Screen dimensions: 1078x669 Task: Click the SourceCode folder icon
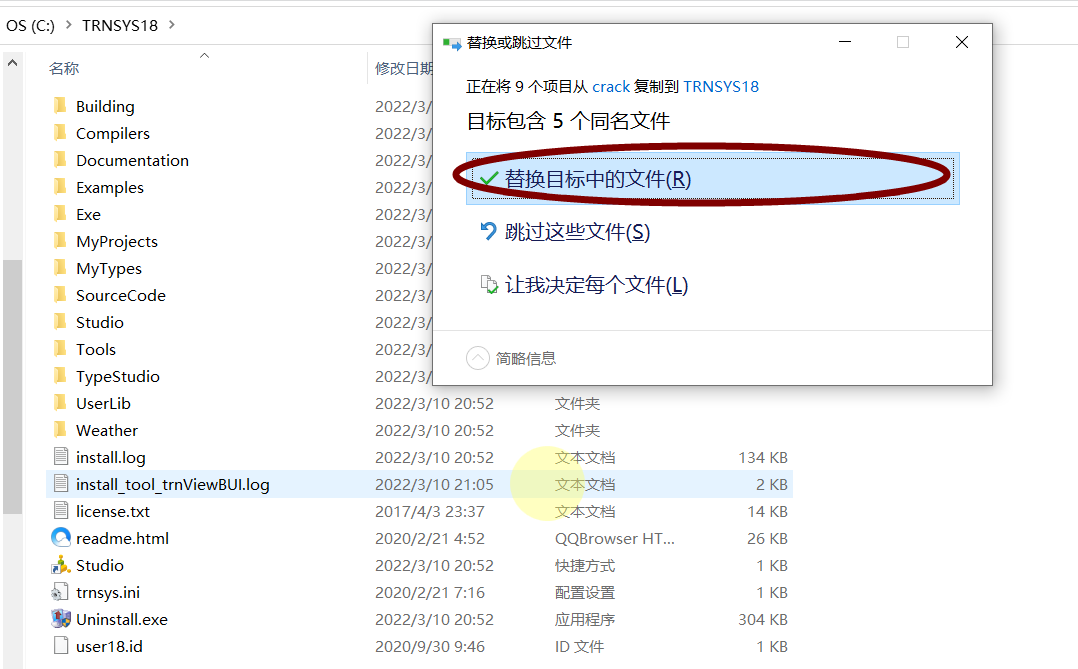[60, 295]
